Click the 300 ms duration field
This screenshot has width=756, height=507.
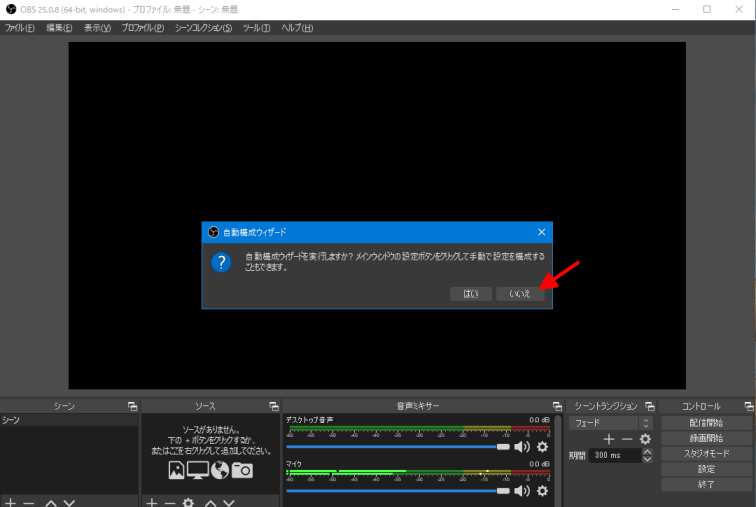click(x=615, y=455)
